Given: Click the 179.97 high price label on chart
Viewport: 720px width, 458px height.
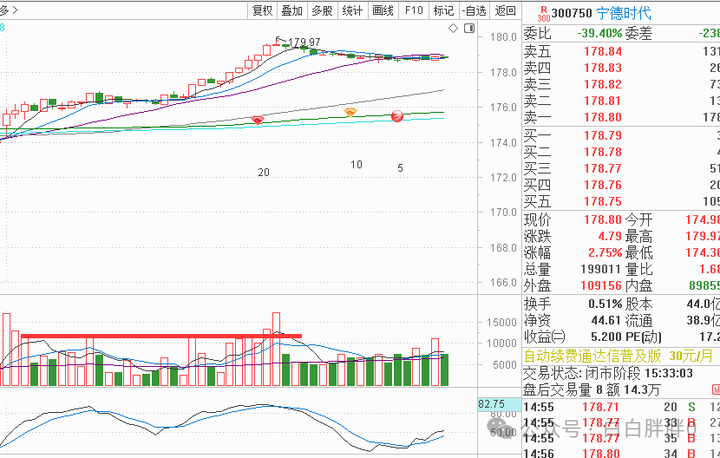Looking at the screenshot, I should coord(304,42).
